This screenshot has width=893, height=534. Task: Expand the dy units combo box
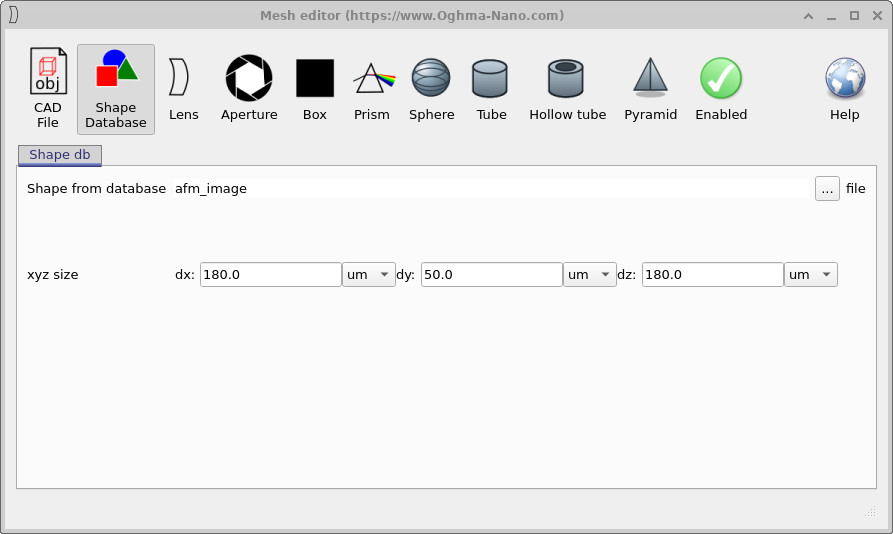tap(590, 275)
